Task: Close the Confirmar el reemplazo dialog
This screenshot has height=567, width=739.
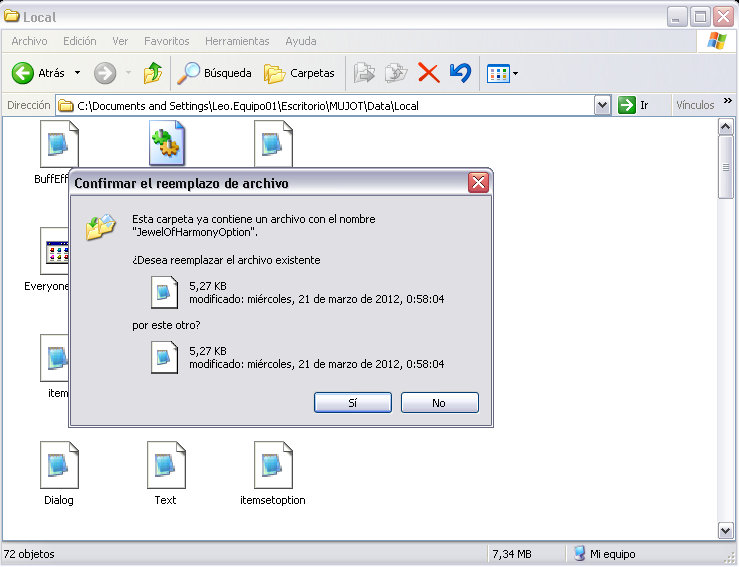Action: 478,183
